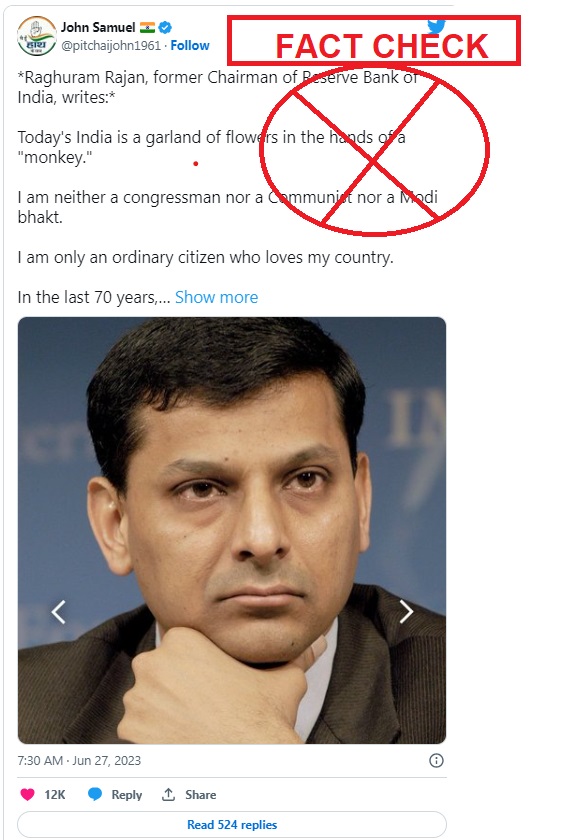Go to next image with right chevron
The height and width of the screenshot is (840, 575).
406,611
